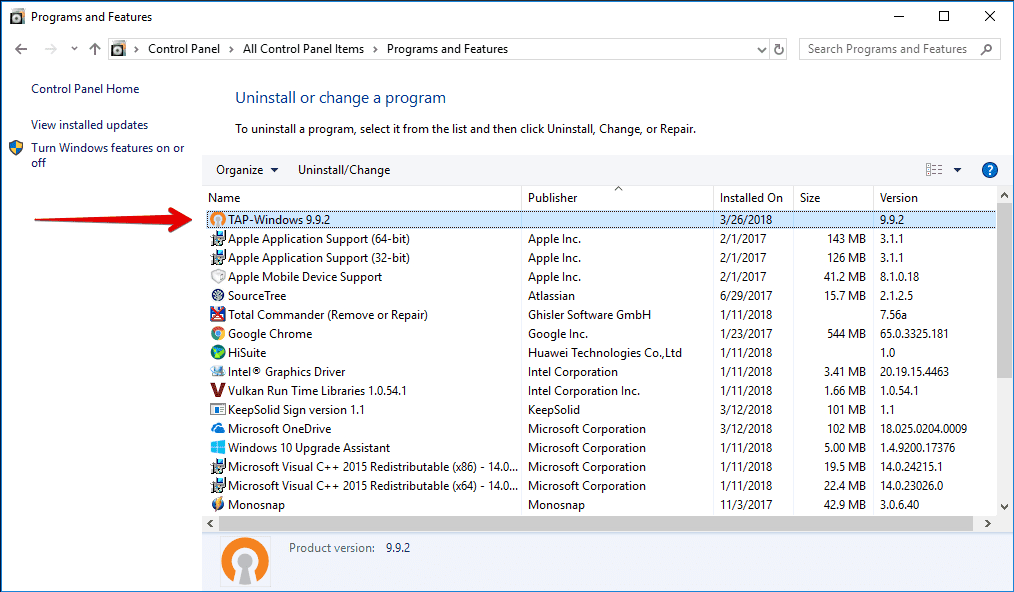Click the SourceTree globe icon

pos(217,295)
